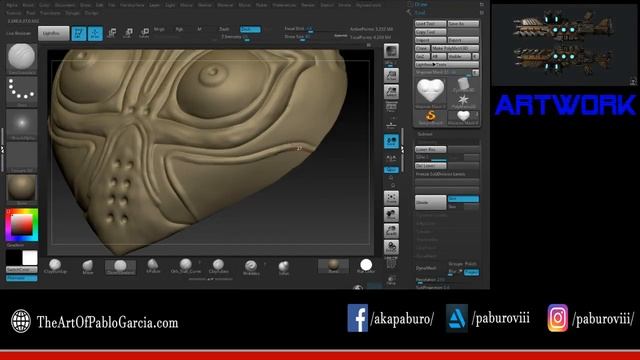
Task: Click the Lower Res button
Action: click(x=431, y=150)
